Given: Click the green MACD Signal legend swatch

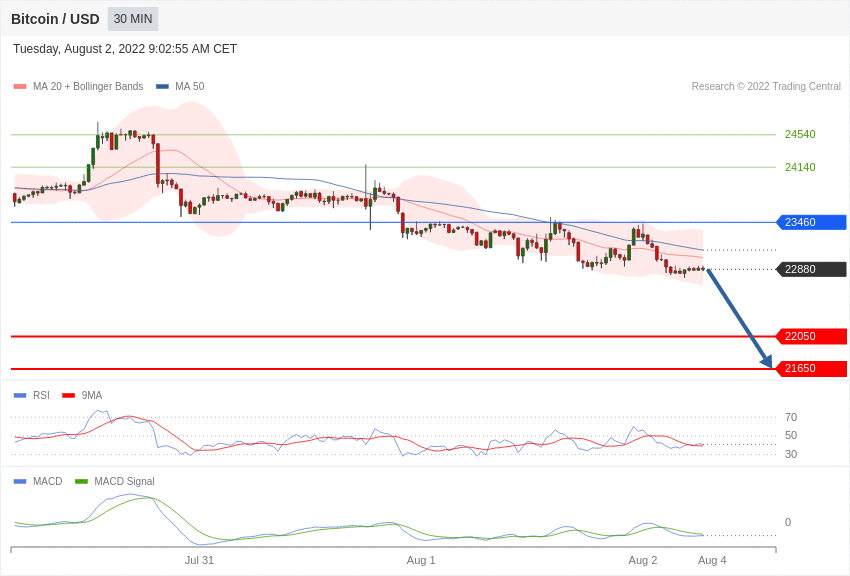Looking at the screenshot, I should (x=81, y=481).
